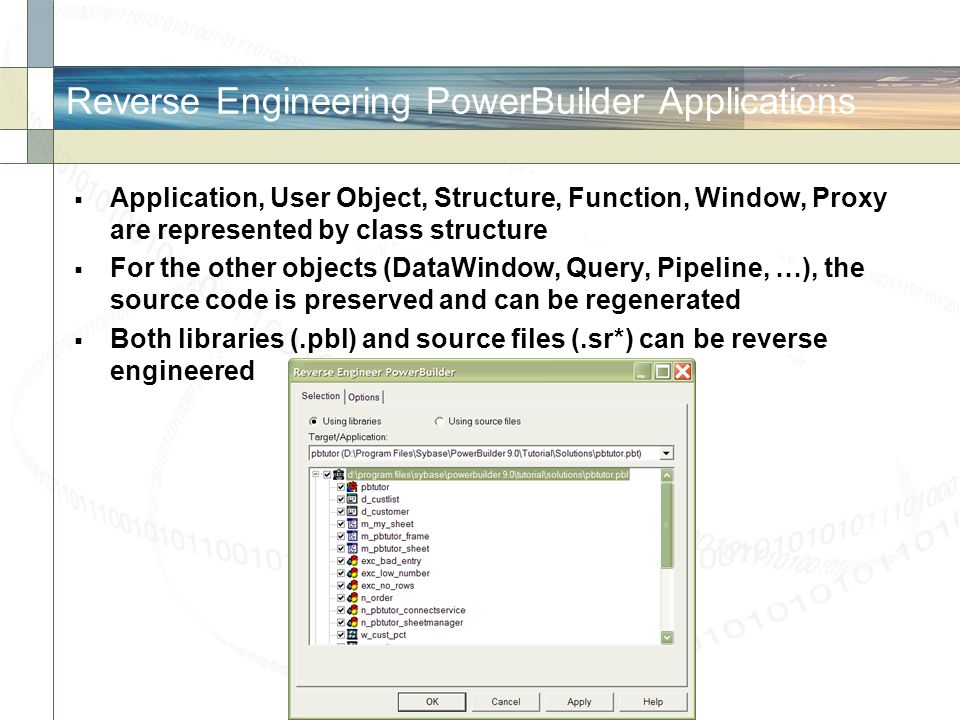The width and height of the screenshot is (960, 720).
Task: Collapse the pbtutor.pbl tree node
Action: tap(315, 474)
